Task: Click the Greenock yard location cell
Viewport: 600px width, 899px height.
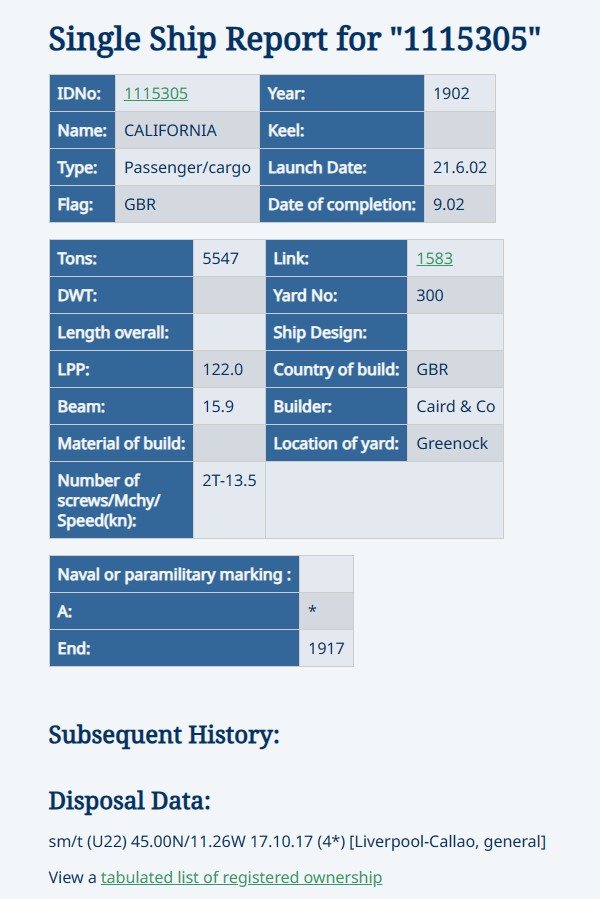Action: pyautogui.click(x=452, y=443)
